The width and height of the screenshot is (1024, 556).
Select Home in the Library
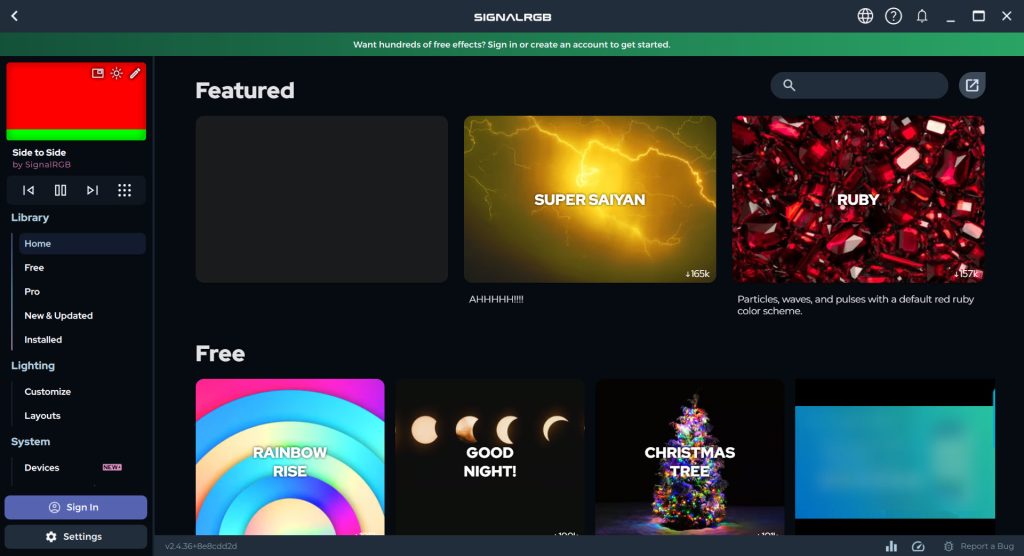pos(82,244)
